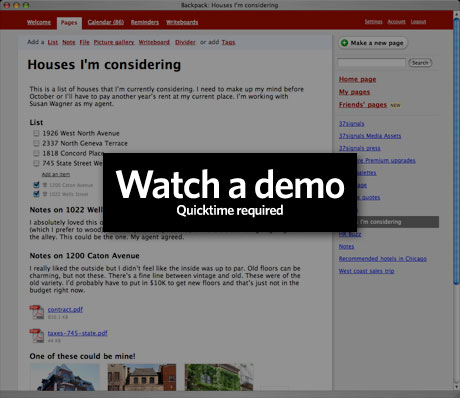Screen dimensions: 460x398
Task: Open the brick house thumbnail
Action: click(x=142, y=377)
